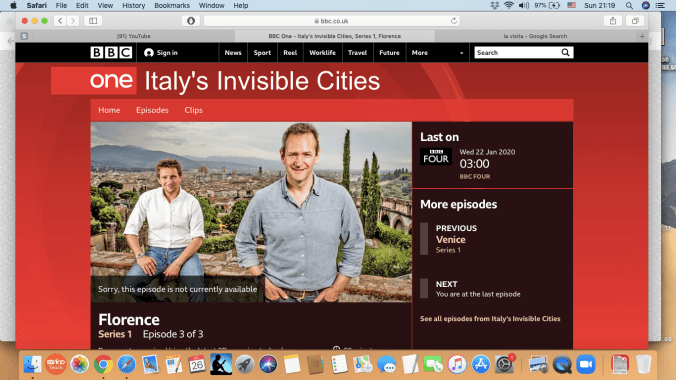
Task: Click Wi-Fi status icon in menu bar
Action: pyautogui.click(x=509, y=6)
